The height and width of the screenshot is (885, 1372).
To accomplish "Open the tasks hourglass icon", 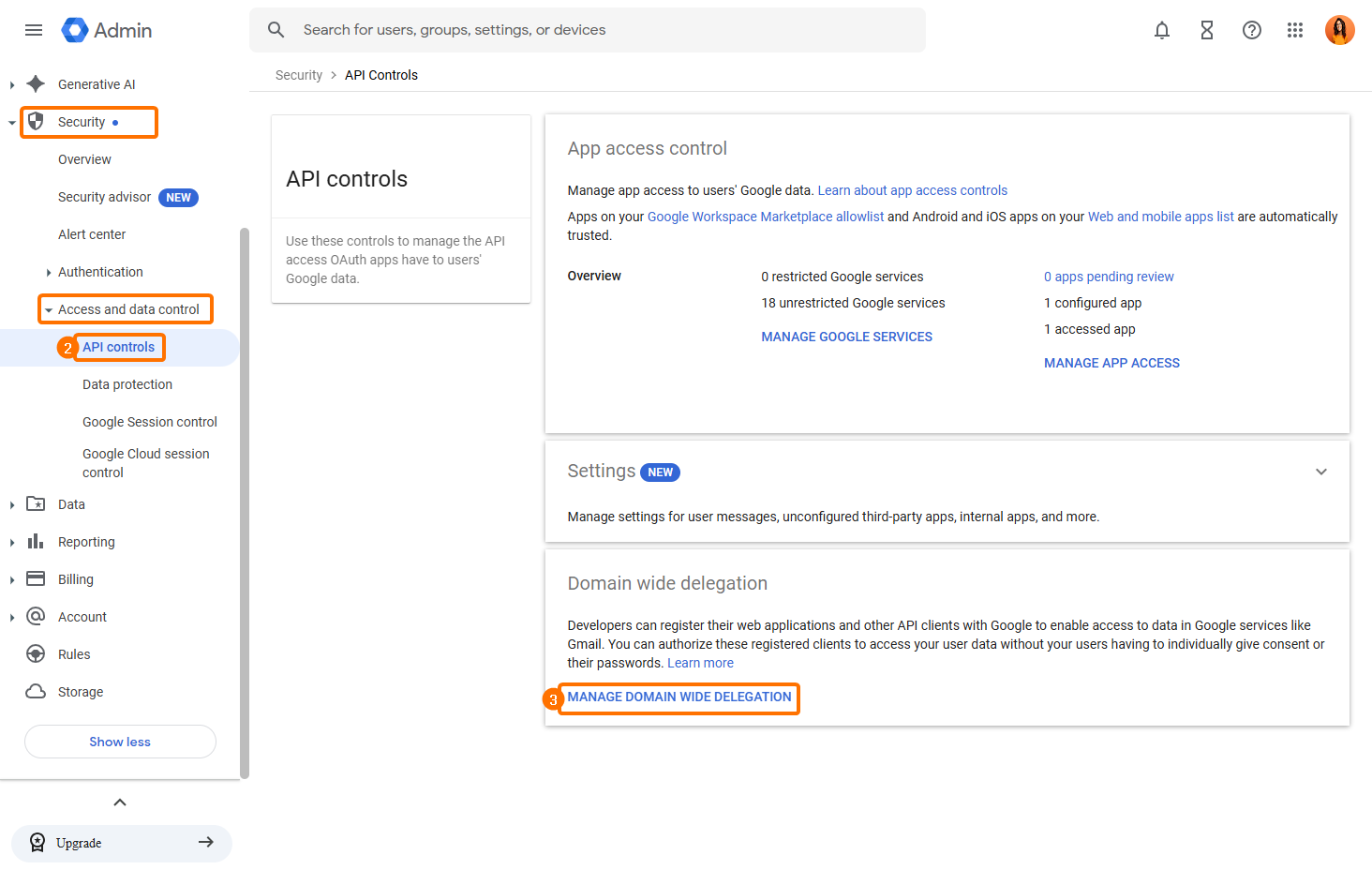I will coord(1207,30).
